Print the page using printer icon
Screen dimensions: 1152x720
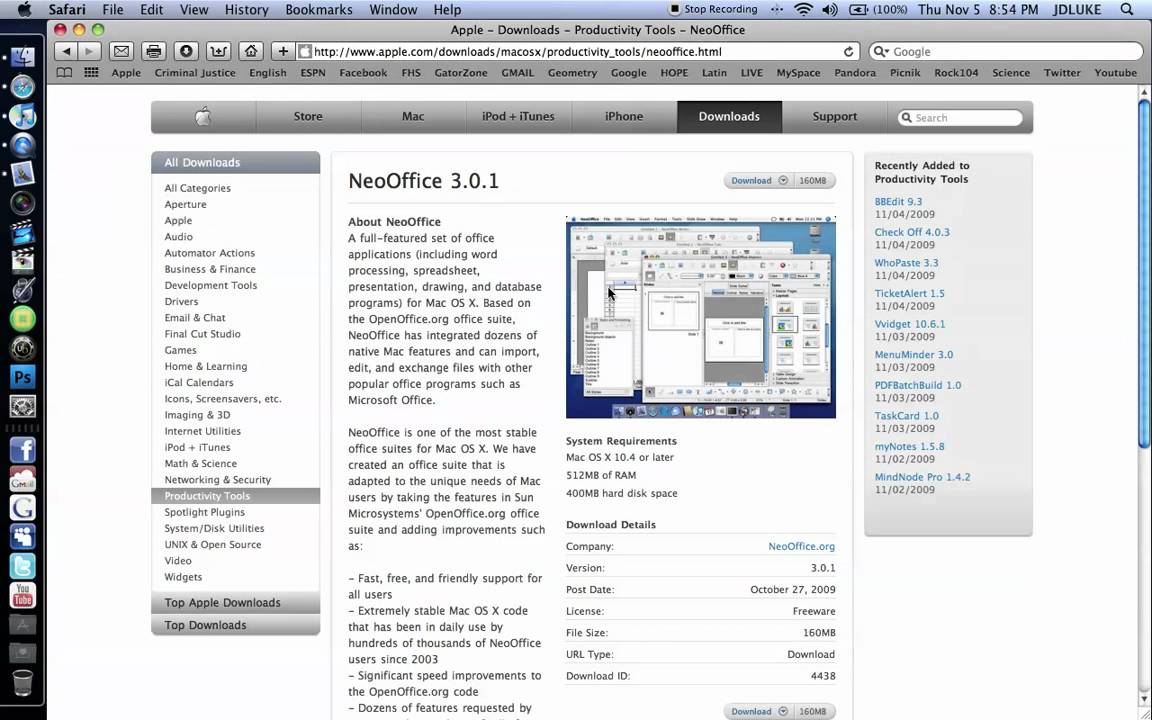154,51
